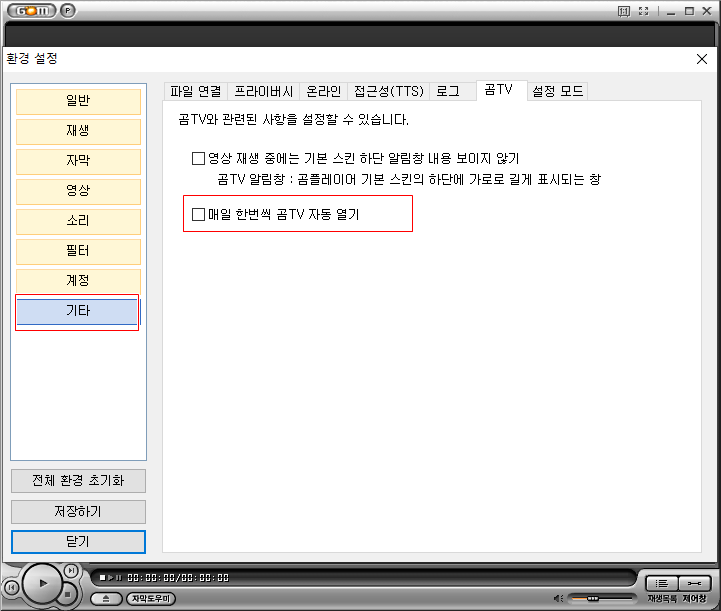Screen dimensions: 721x611
Task: Click the 환경 설정 dialog title
Action: coord(32,59)
